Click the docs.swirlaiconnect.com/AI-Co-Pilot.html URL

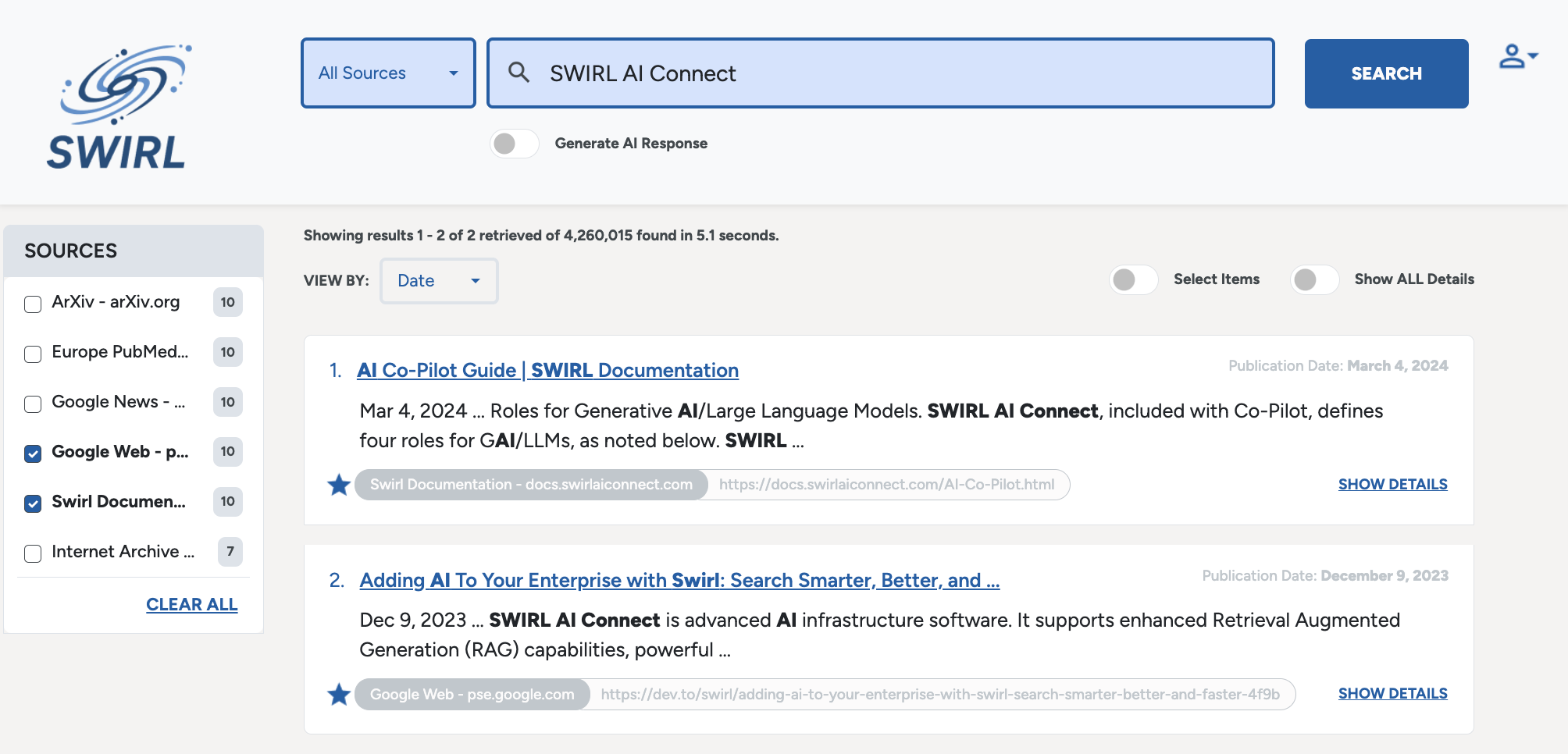(x=886, y=485)
